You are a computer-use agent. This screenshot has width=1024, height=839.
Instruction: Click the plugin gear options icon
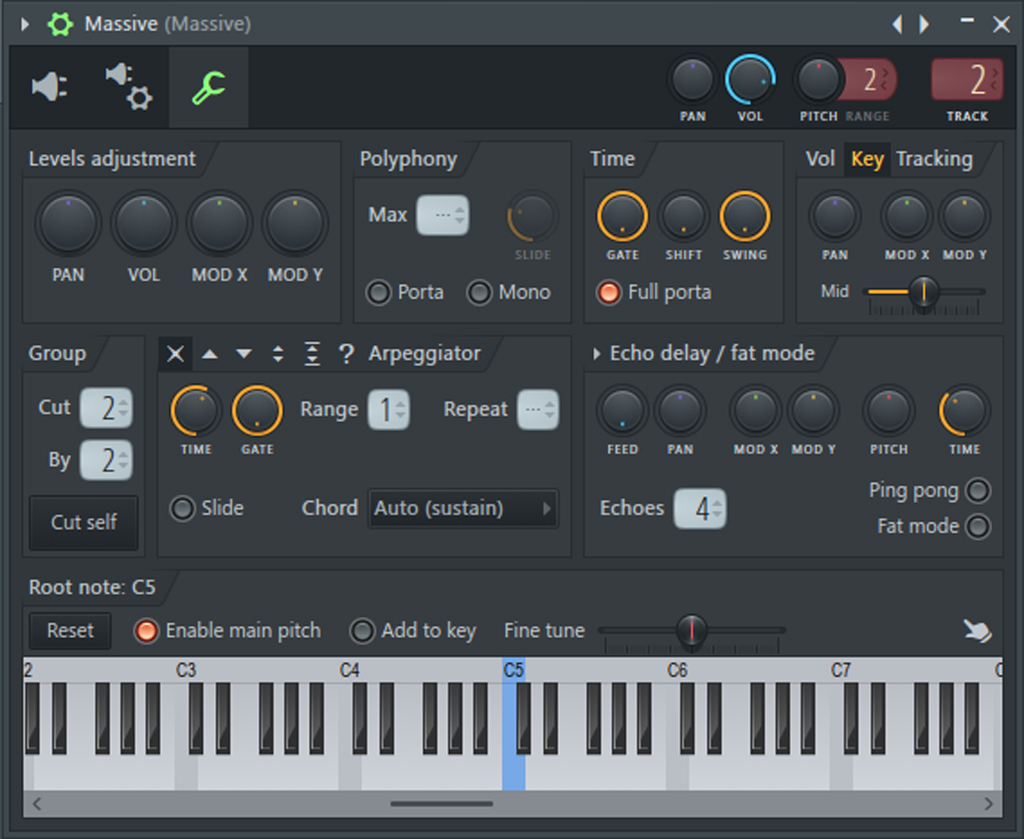[60, 24]
